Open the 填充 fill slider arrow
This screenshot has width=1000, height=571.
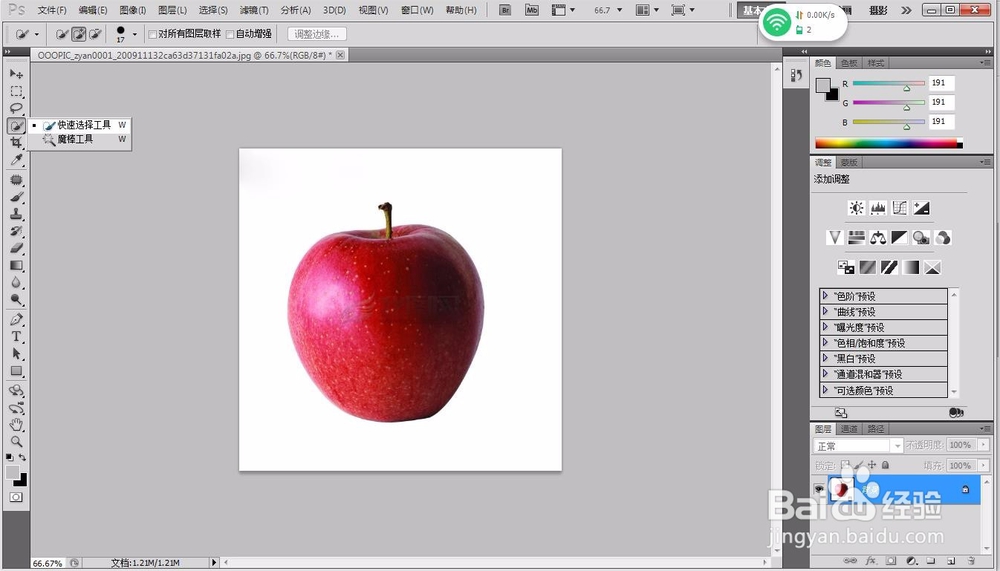(x=984, y=465)
